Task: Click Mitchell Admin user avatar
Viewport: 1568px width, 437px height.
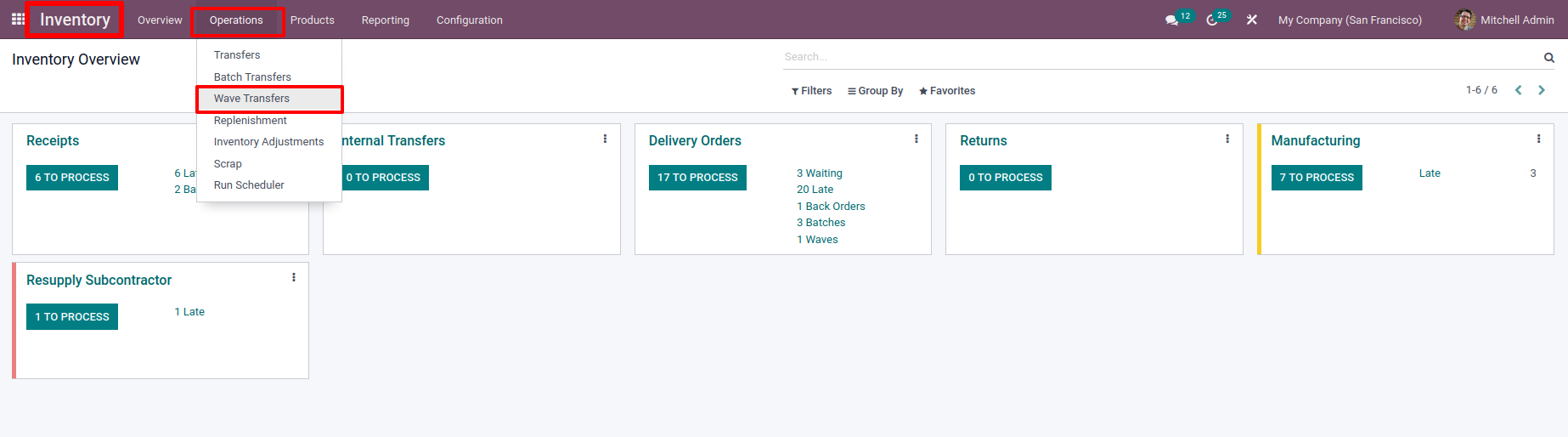Action: pyautogui.click(x=1464, y=20)
